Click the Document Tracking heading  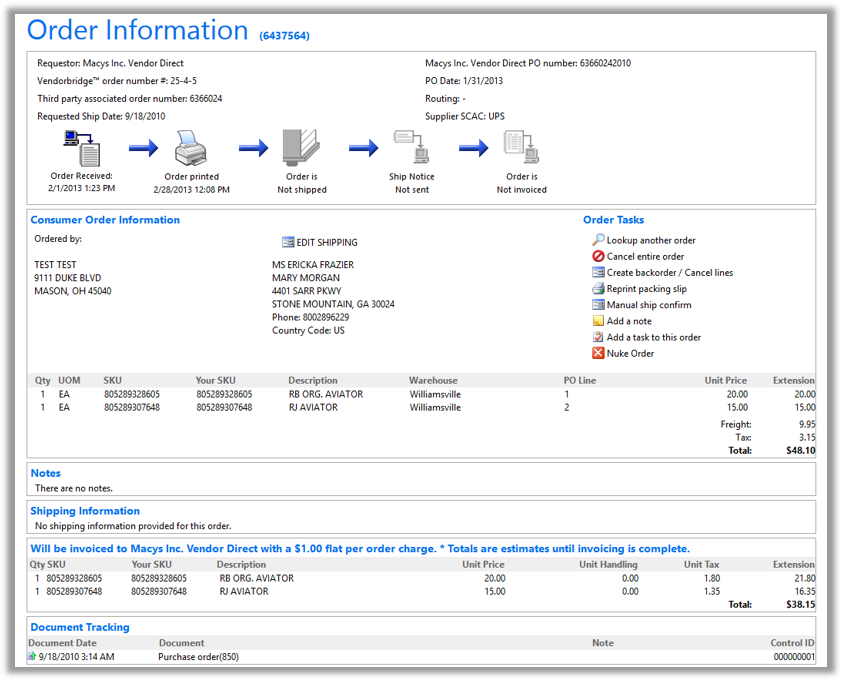[80, 627]
